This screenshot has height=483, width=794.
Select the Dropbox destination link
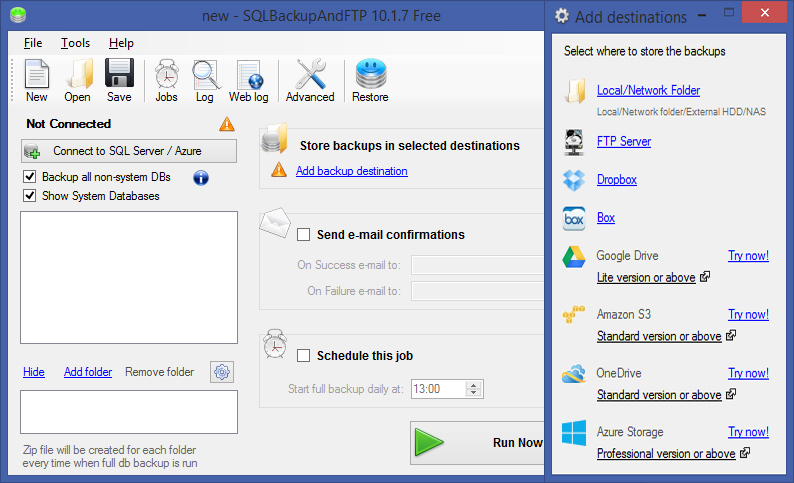pos(617,180)
